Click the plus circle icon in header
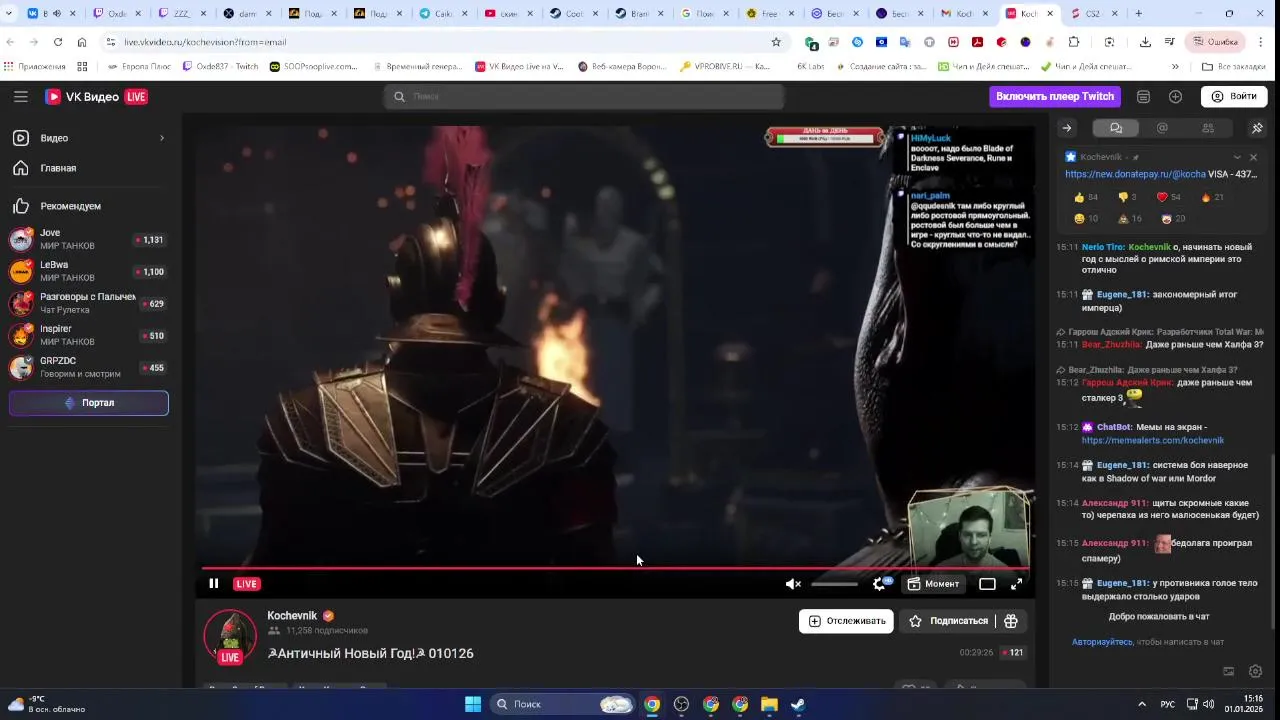1280x720 pixels. click(x=1175, y=97)
